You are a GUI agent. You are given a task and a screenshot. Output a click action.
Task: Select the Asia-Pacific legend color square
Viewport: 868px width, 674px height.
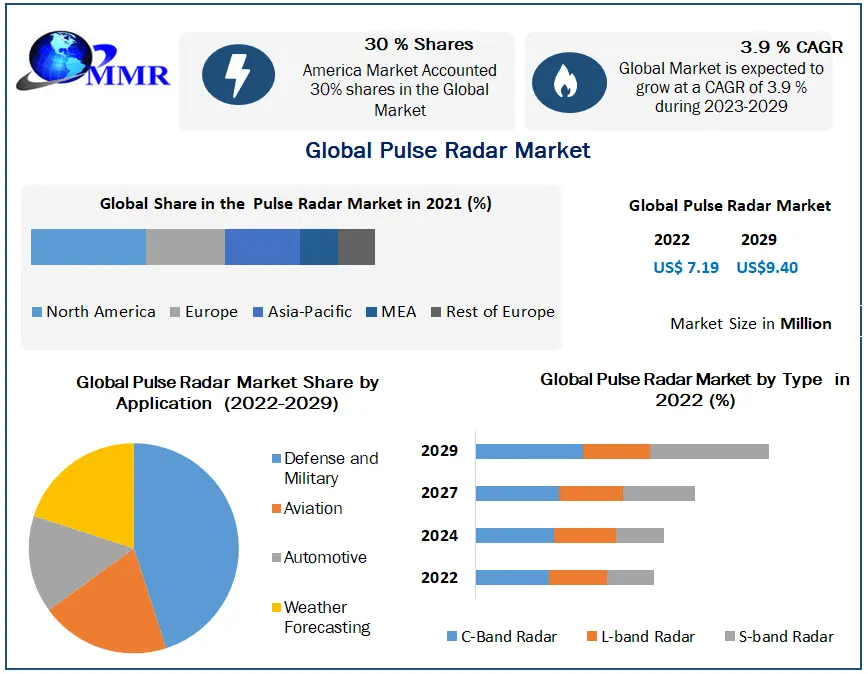tap(259, 312)
